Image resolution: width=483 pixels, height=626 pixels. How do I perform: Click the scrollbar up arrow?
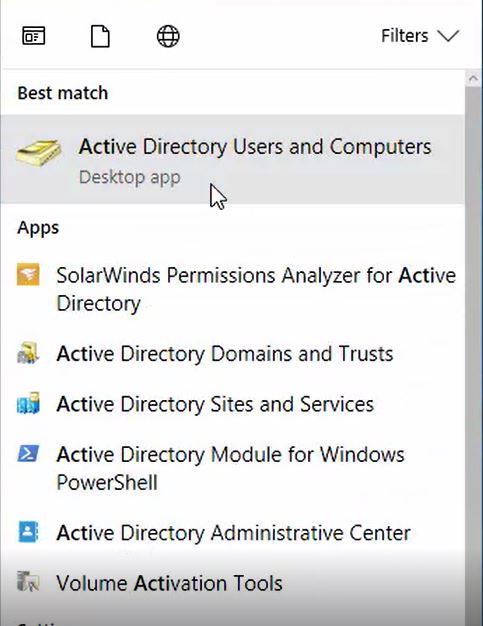473,79
